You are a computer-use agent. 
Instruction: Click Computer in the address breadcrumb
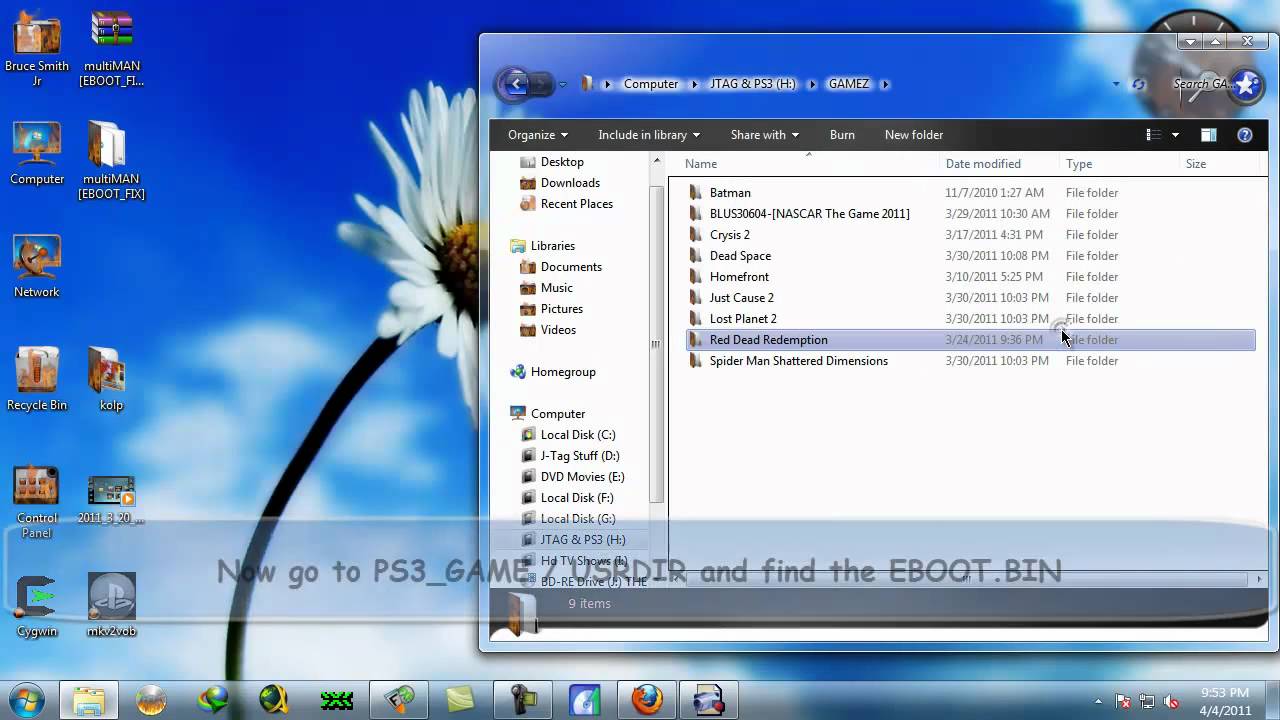(651, 84)
